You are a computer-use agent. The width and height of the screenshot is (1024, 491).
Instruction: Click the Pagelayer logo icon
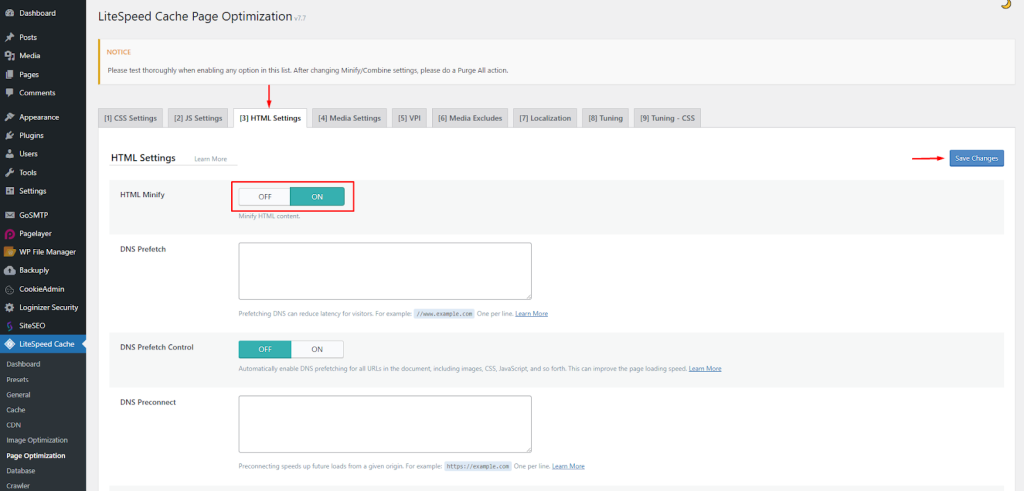[x=9, y=233]
